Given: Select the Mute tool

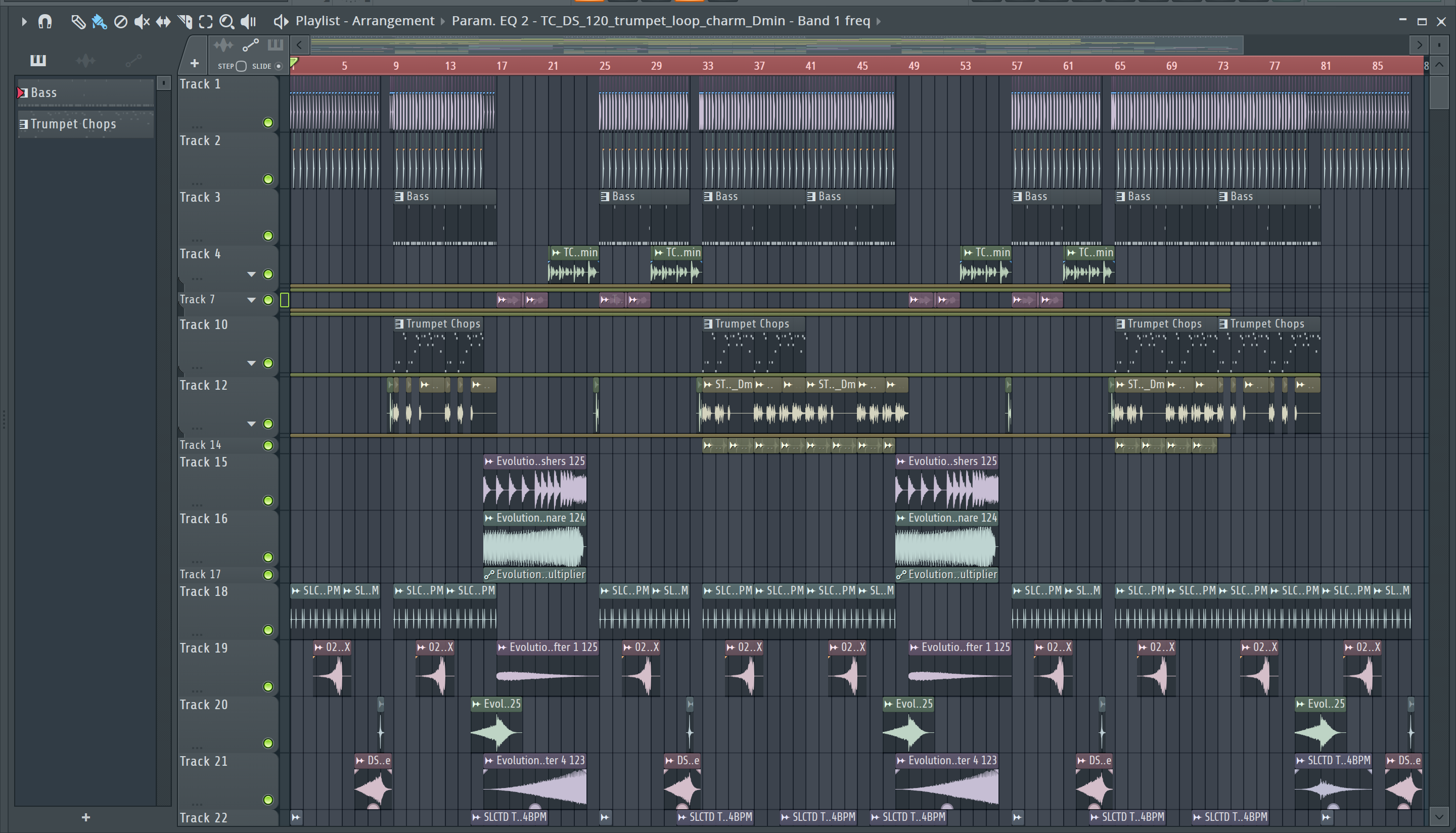Looking at the screenshot, I should (142, 22).
